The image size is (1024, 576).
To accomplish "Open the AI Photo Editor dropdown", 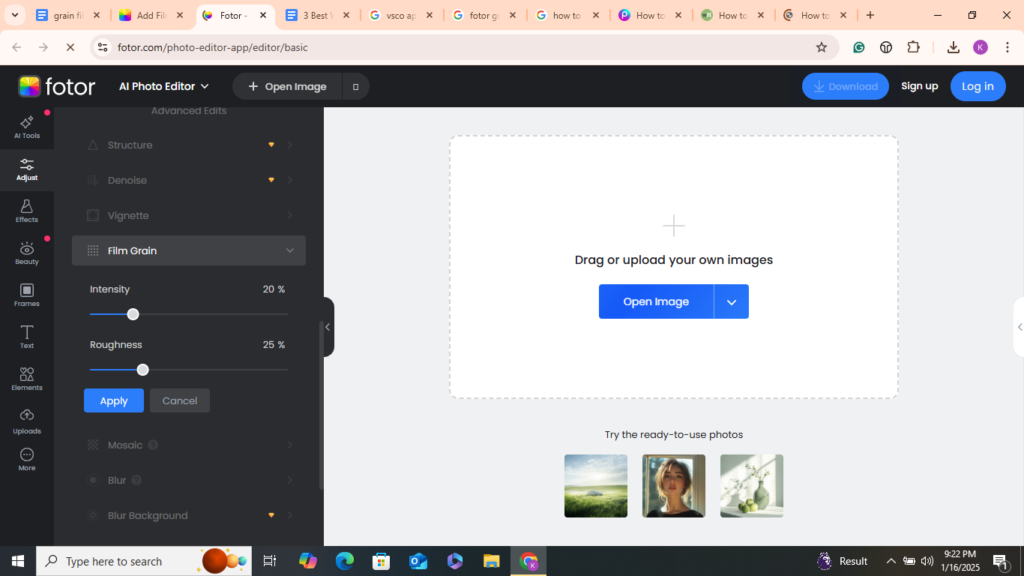I will [164, 87].
